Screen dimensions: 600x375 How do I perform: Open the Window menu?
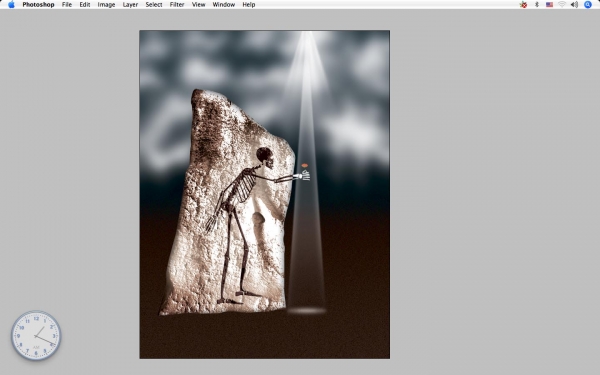pos(224,5)
